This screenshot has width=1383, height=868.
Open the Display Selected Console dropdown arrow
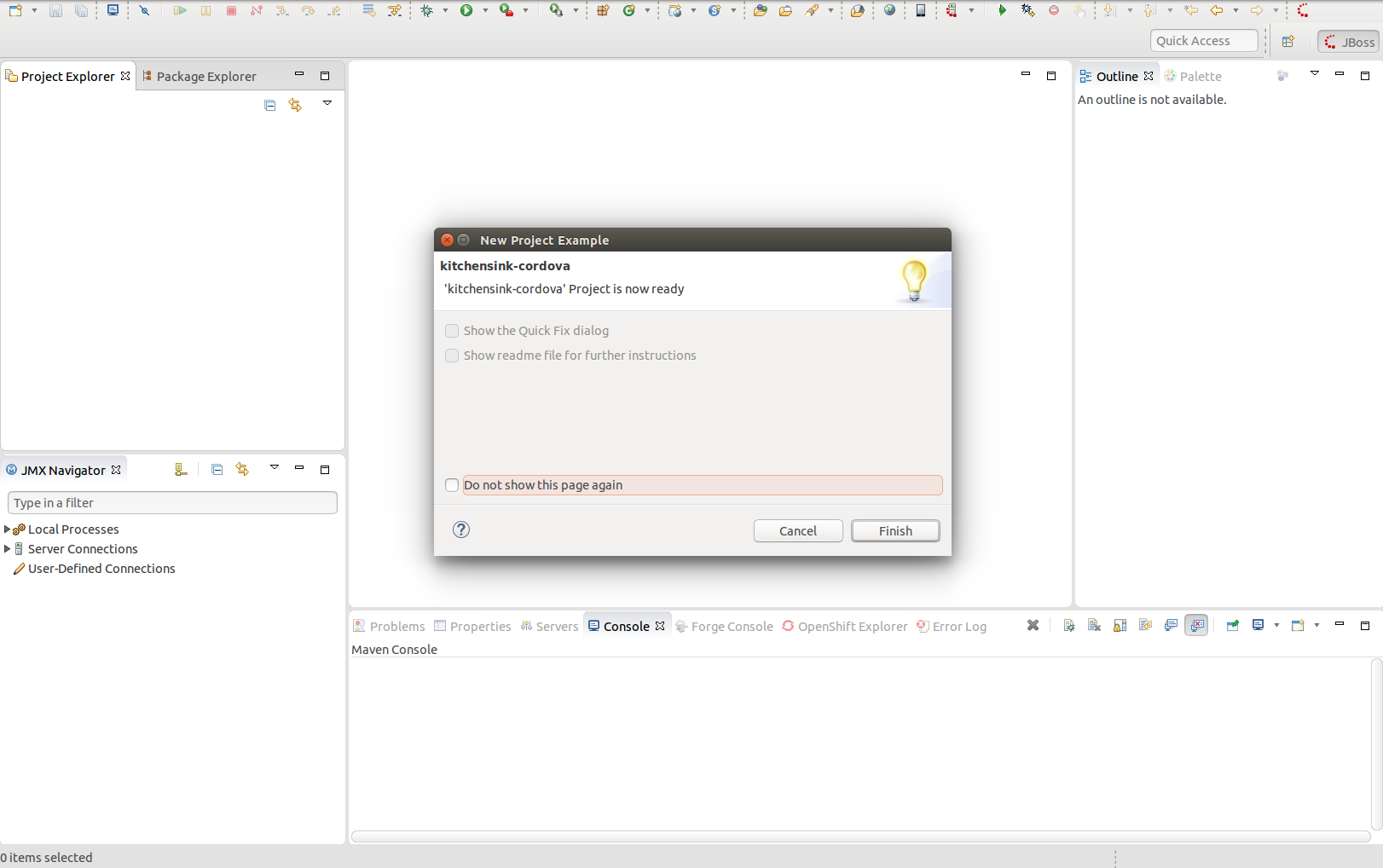(1276, 626)
